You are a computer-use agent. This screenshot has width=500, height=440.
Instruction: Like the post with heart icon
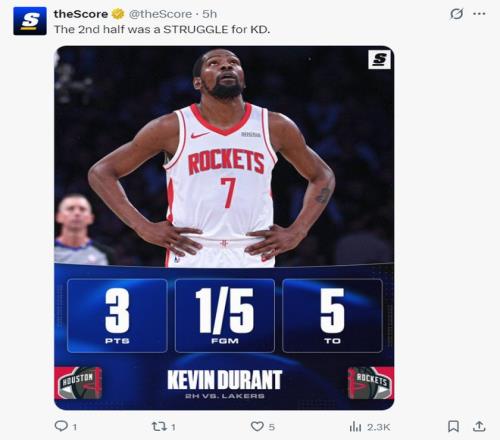(x=257, y=426)
